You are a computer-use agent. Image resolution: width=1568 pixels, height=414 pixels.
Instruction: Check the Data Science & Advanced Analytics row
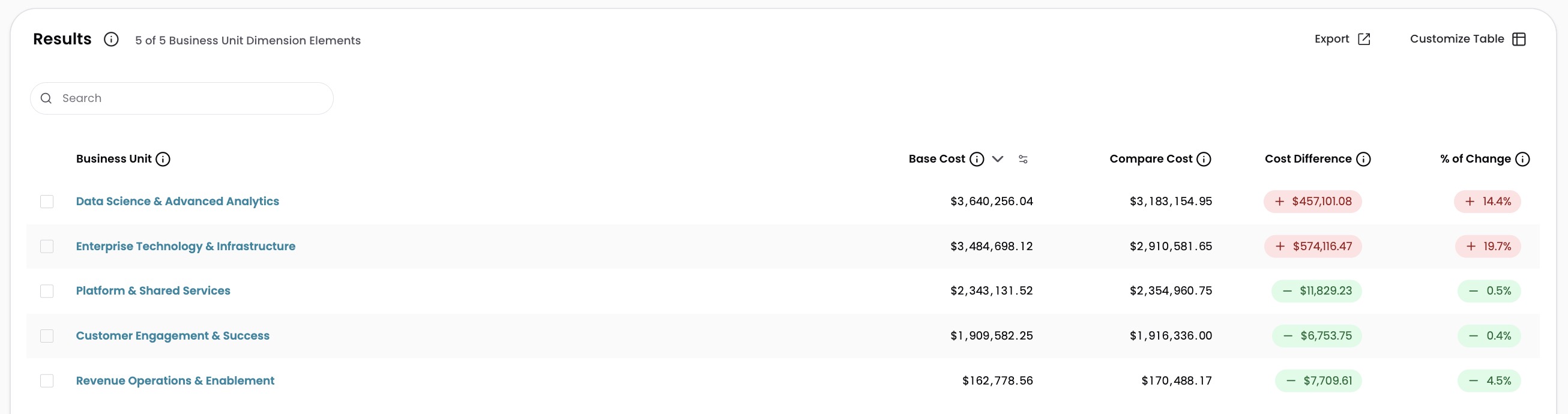tap(47, 202)
